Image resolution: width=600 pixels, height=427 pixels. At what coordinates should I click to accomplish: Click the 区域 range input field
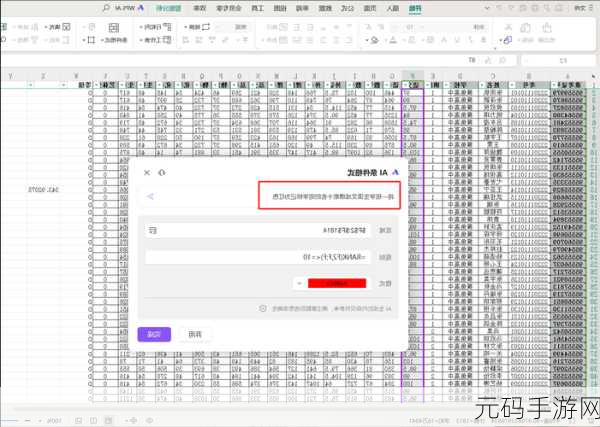coord(257,230)
